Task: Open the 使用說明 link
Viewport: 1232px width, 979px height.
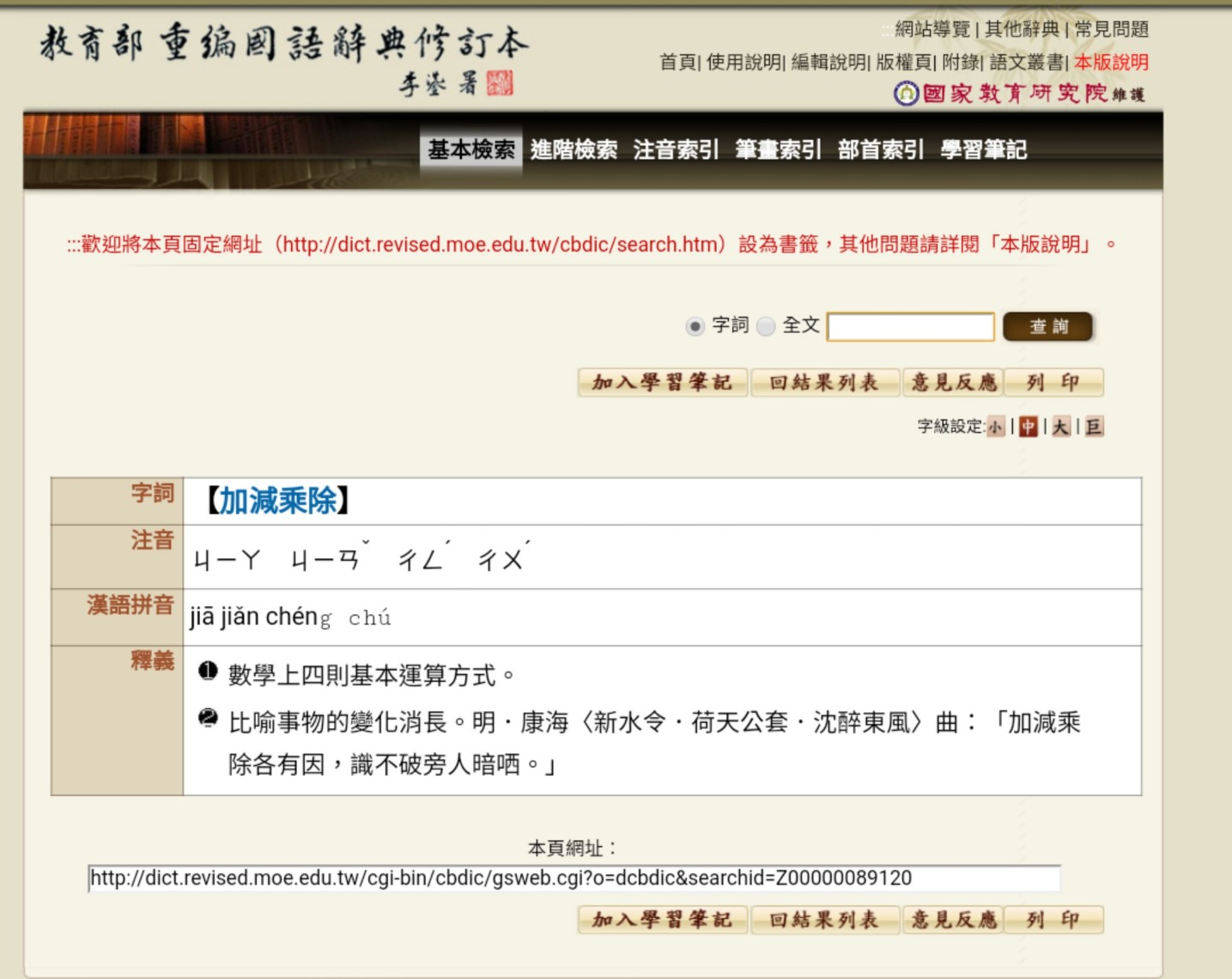Action: point(743,62)
